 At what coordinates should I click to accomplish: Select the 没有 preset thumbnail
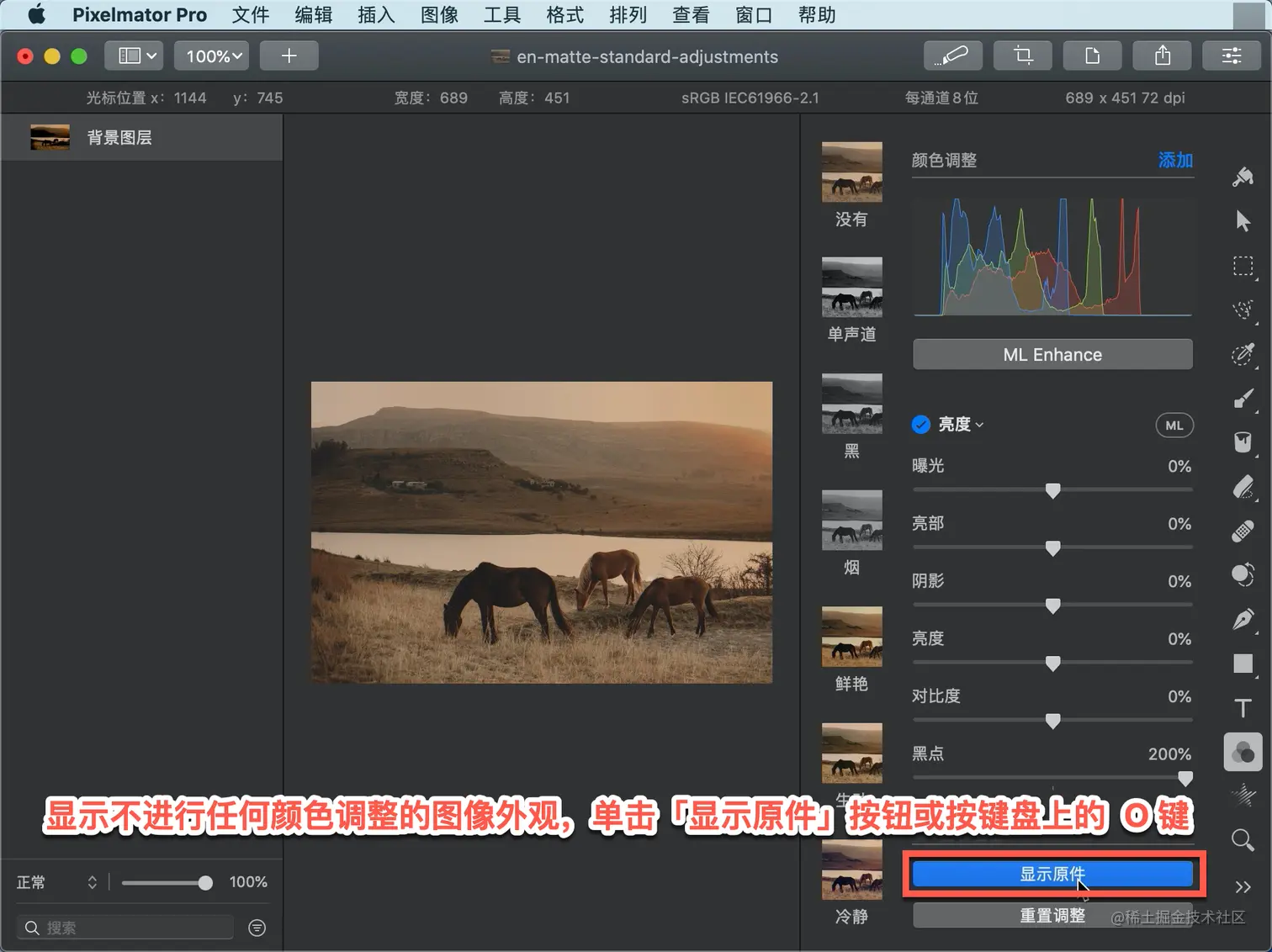851,172
